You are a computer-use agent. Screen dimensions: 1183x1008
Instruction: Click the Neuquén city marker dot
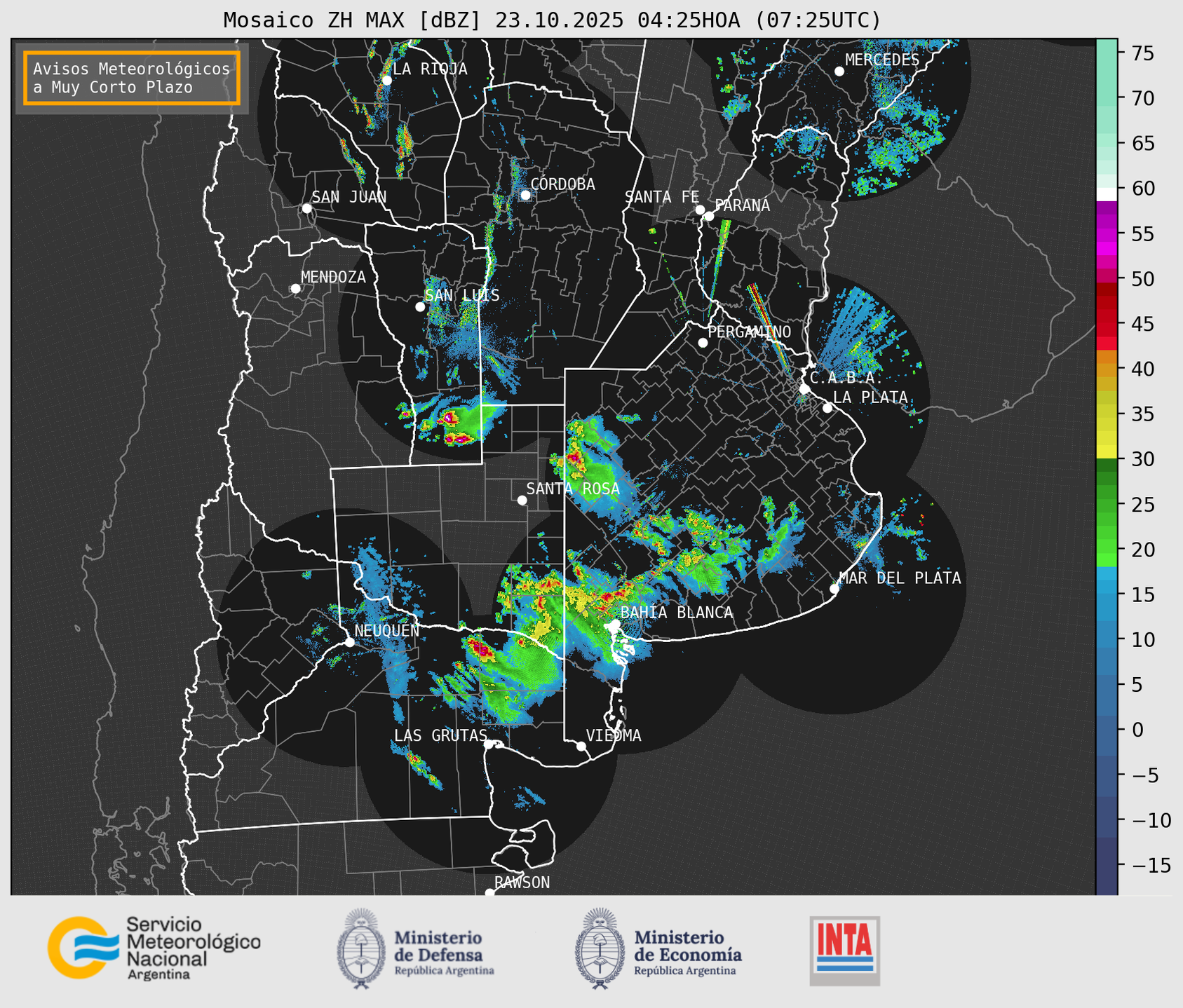coord(349,642)
